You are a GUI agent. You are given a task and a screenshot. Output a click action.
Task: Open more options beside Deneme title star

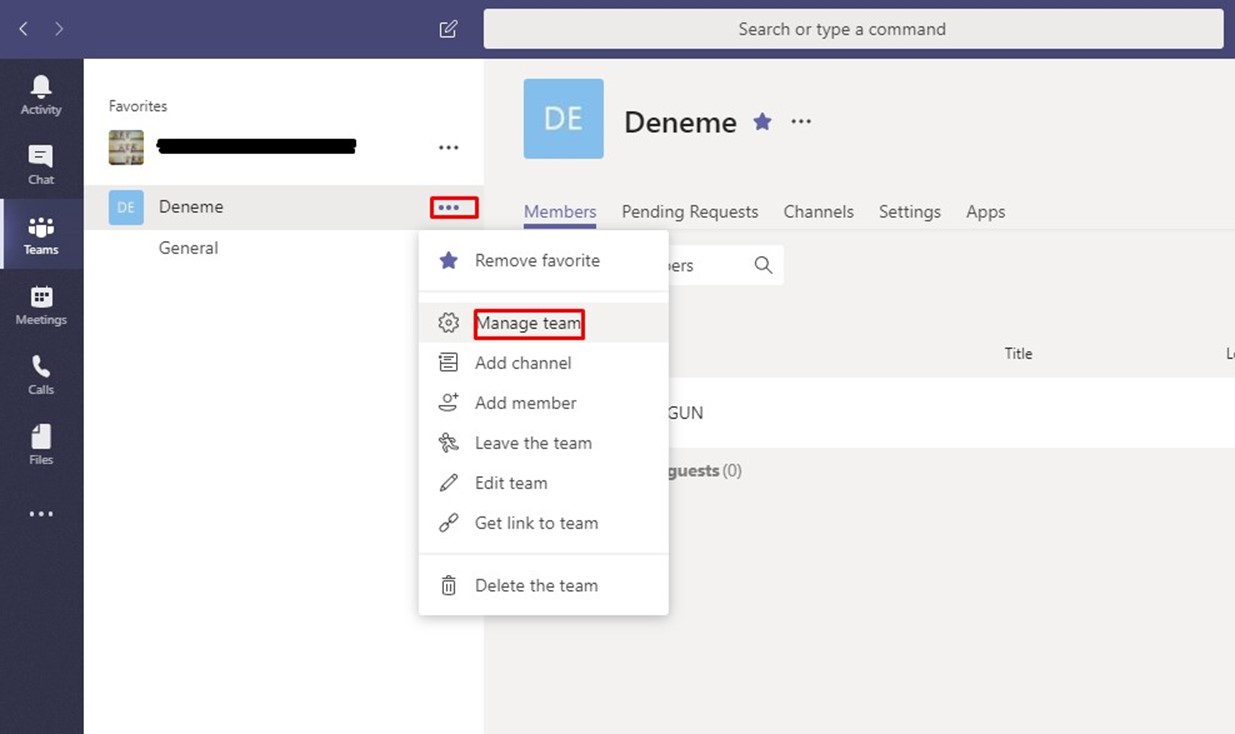tap(801, 121)
